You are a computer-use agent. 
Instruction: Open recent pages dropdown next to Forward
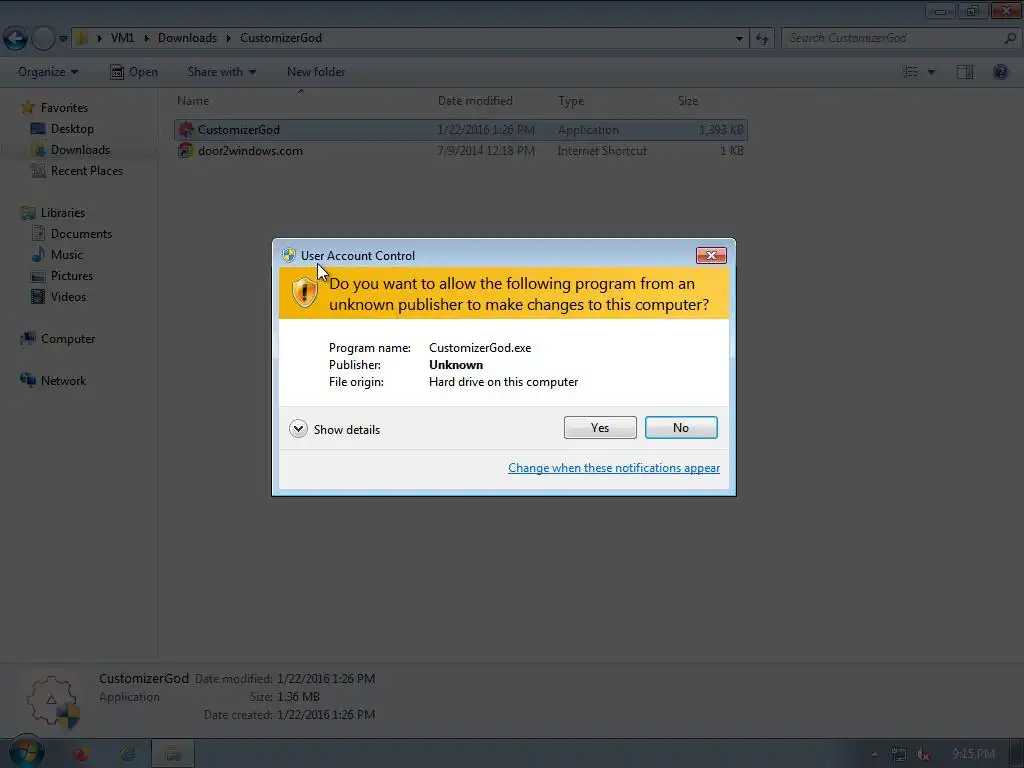[x=63, y=39]
